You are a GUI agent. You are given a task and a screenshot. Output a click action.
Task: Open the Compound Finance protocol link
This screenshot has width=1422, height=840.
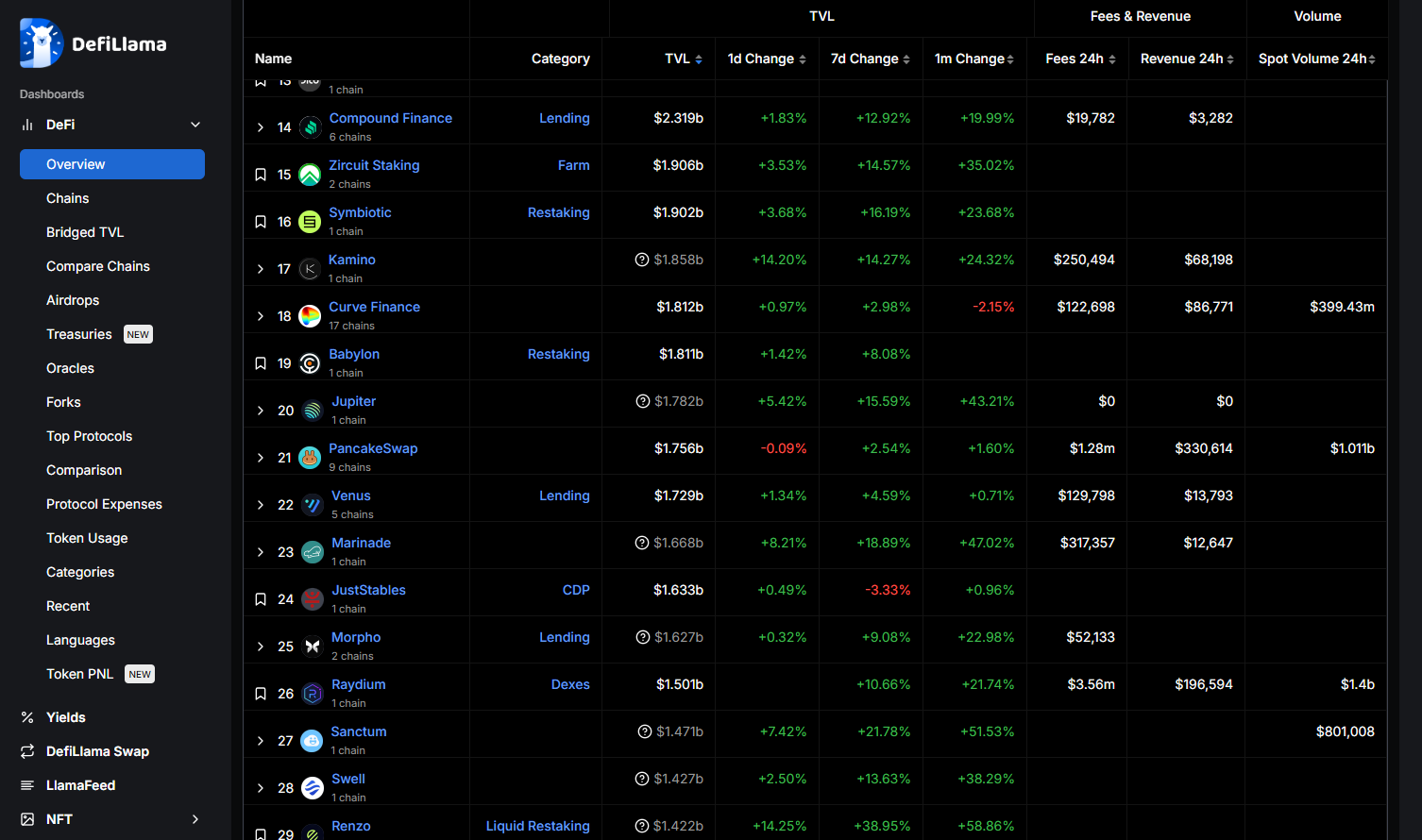click(x=391, y=118)
